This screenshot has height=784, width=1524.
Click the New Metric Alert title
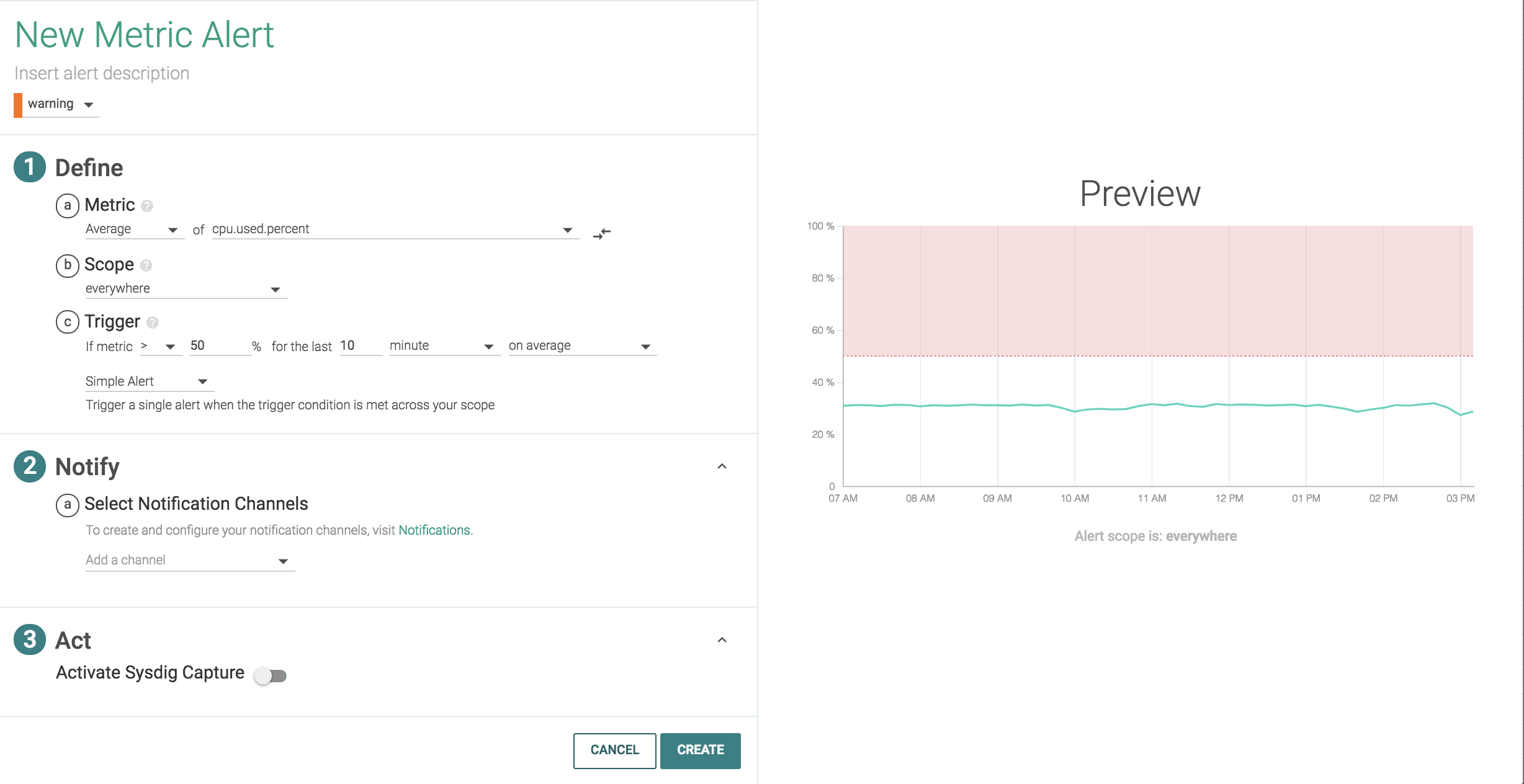pyautogui.click(x=144, y=35)
